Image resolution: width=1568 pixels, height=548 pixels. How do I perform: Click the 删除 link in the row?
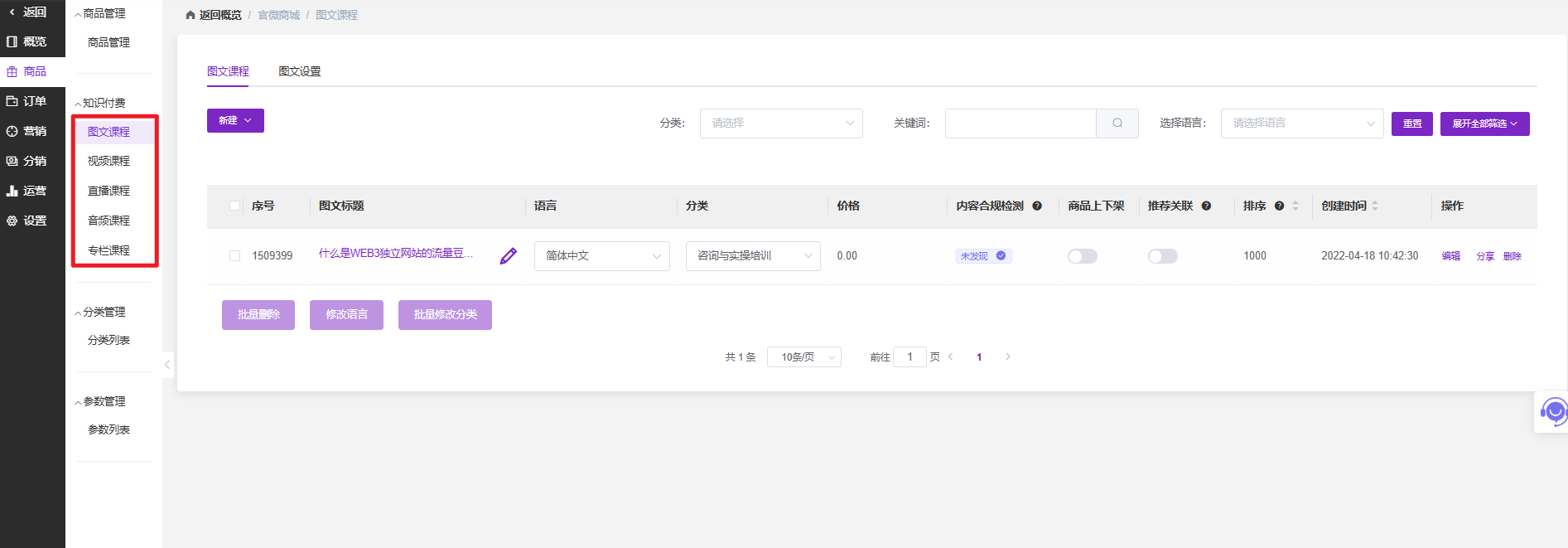point(1512,256)
